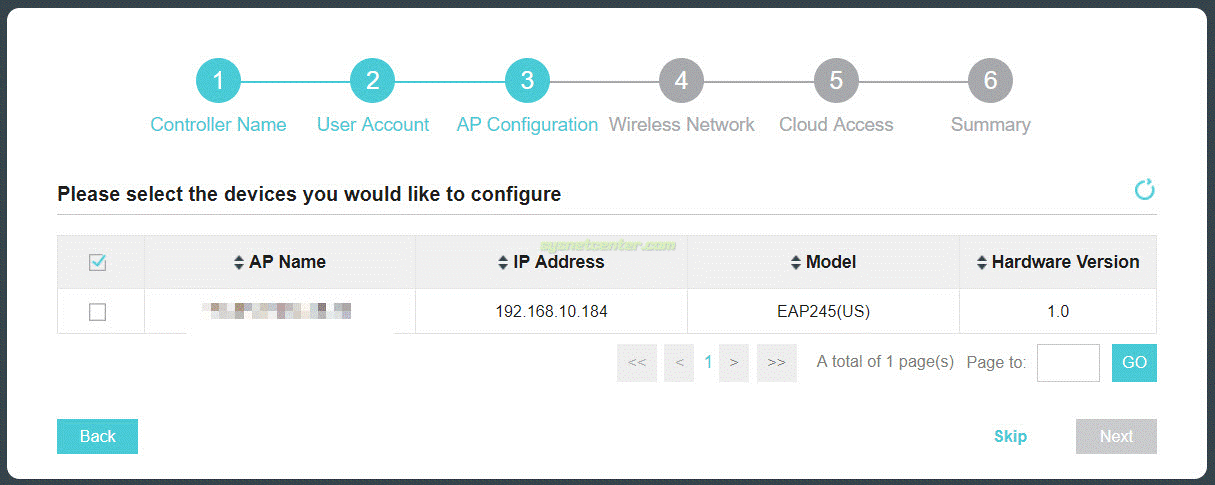
Task: Select step 5 Cloud Access
Action: 836,81
